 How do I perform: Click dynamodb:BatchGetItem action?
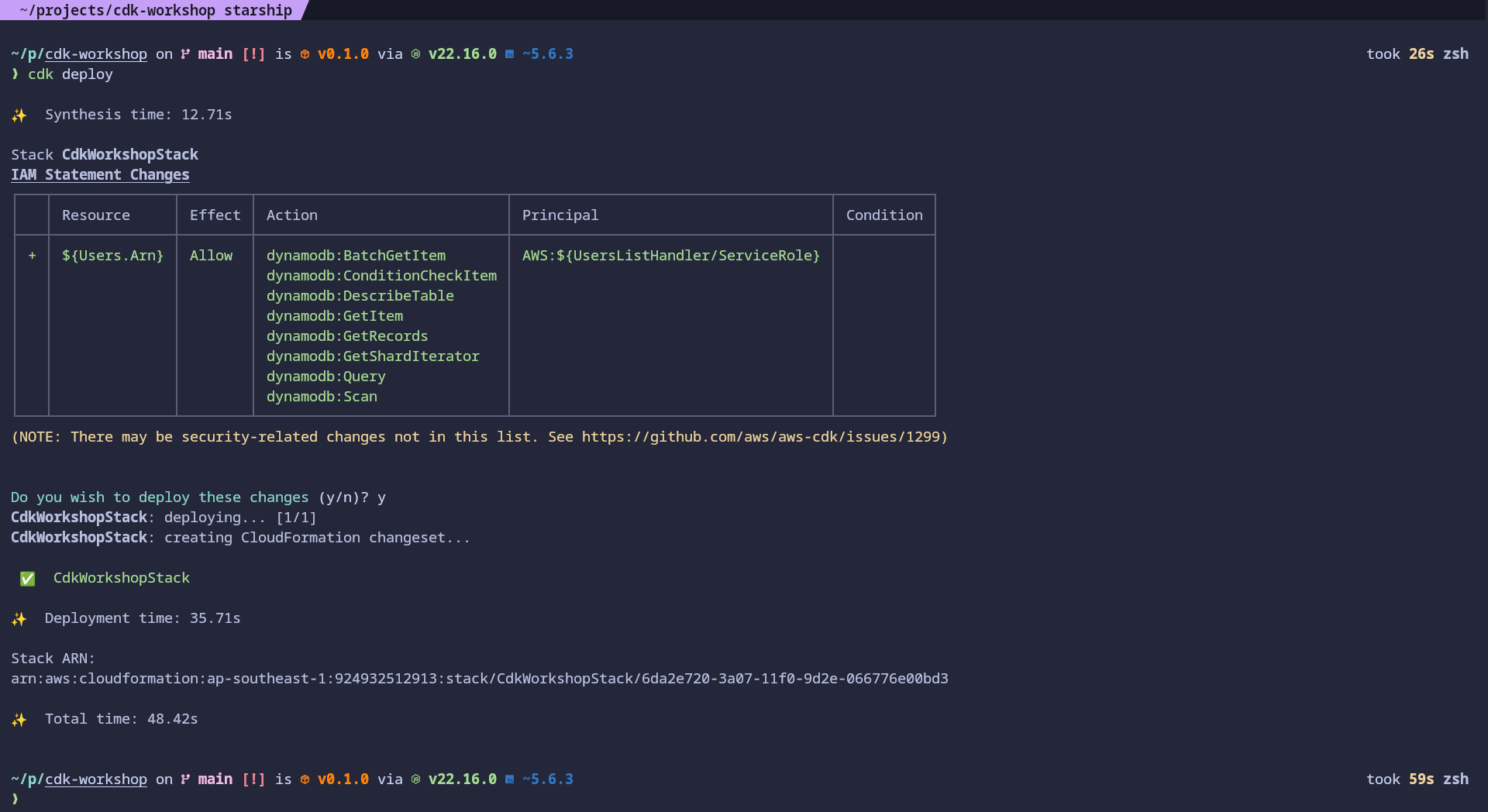(356, 256)
